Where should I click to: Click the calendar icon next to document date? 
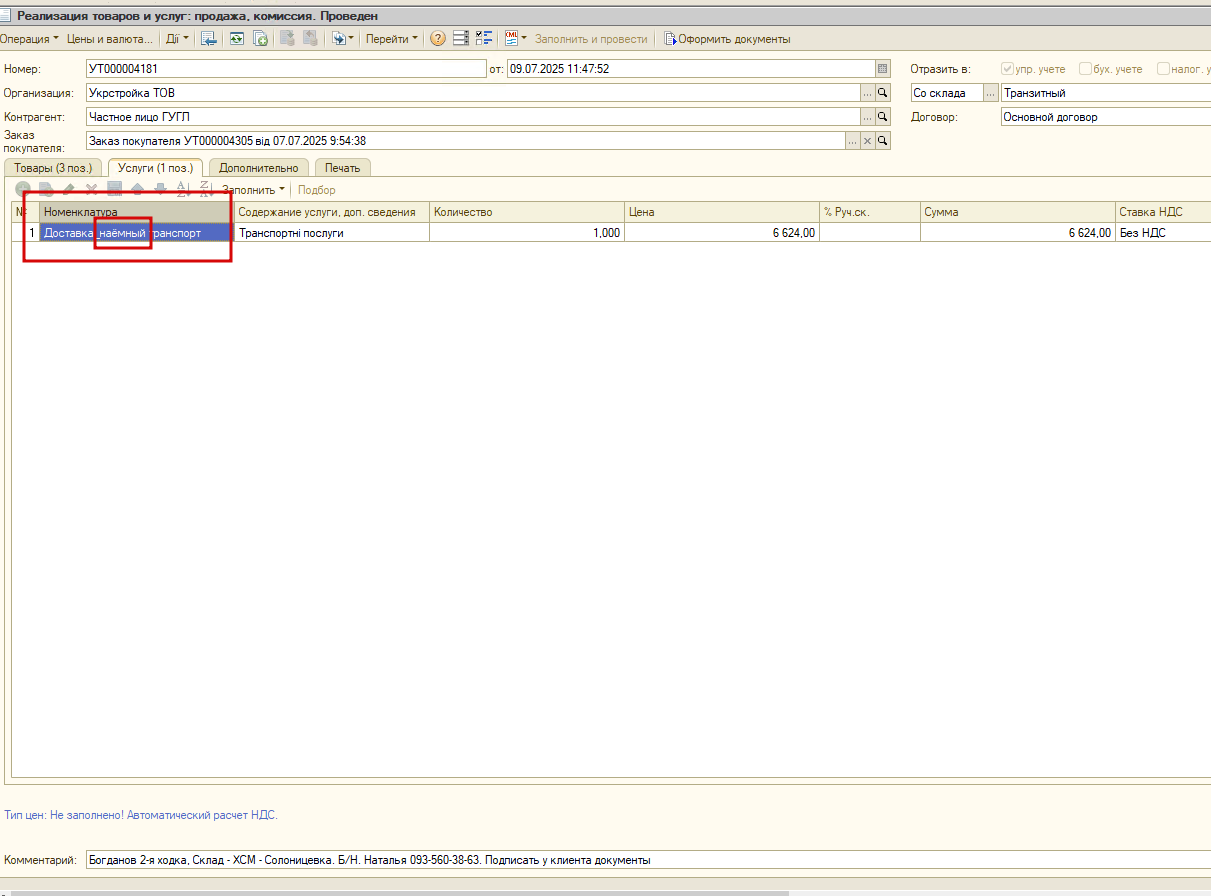pyautogui.click(x=882, y=69)
